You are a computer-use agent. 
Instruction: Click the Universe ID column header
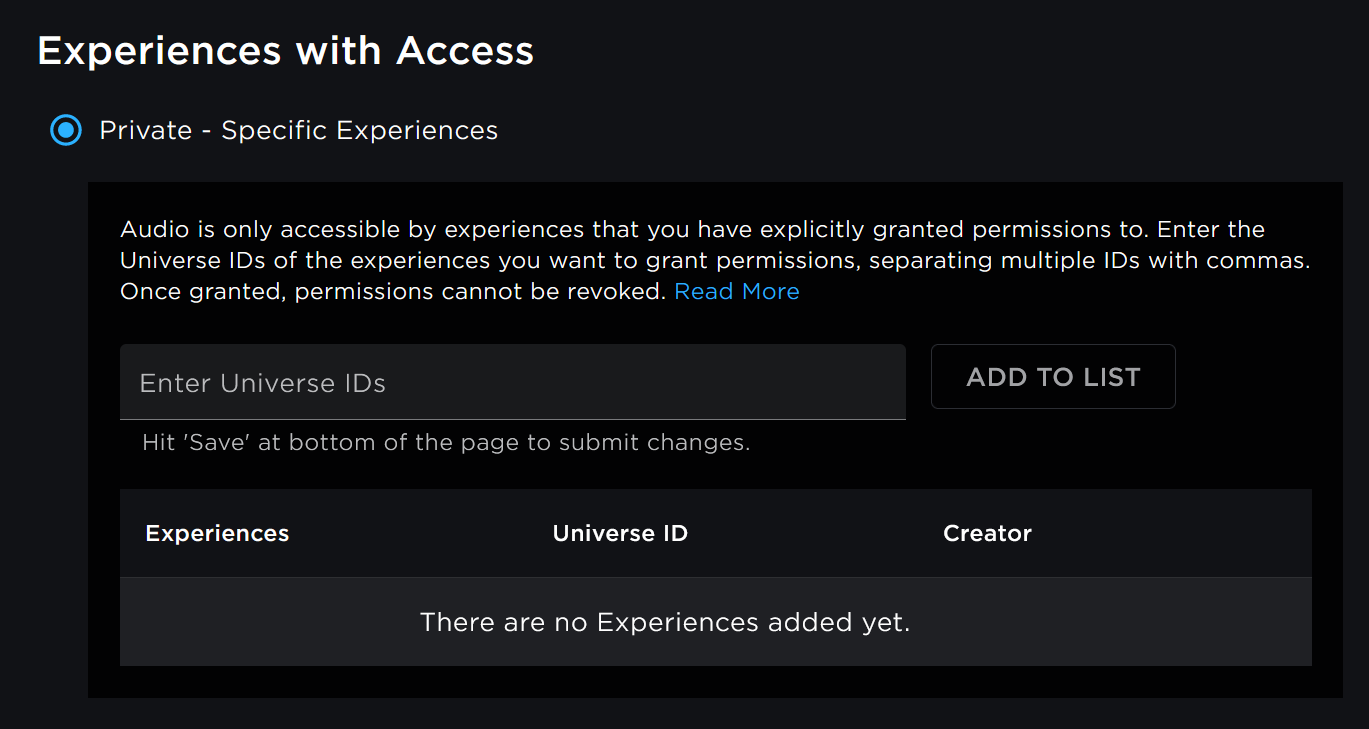(620, 533)
